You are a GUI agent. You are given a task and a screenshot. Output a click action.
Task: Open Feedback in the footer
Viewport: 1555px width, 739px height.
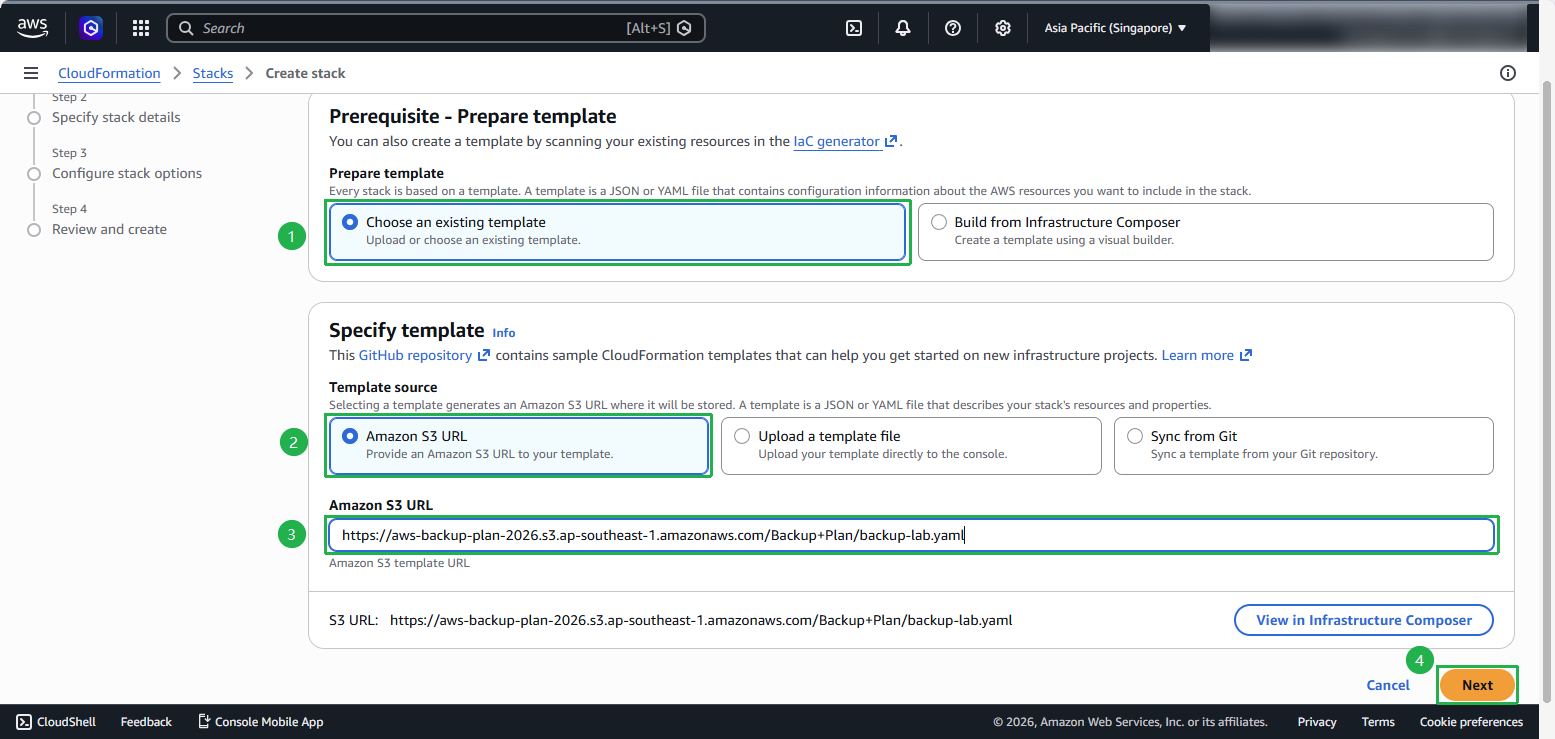pyautogui.click(x=146, y=721)
